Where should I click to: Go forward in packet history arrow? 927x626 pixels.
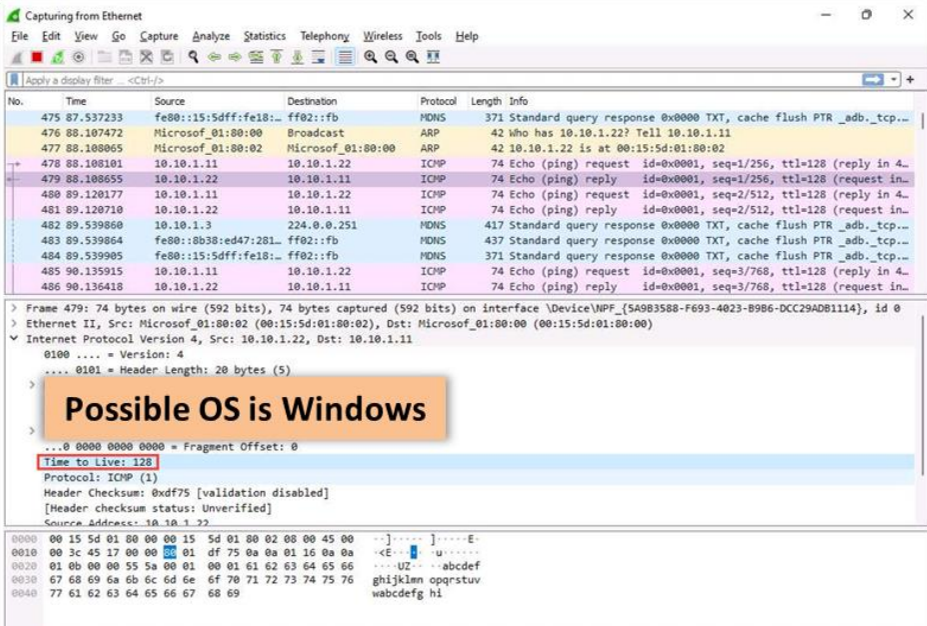pos(235,57)
